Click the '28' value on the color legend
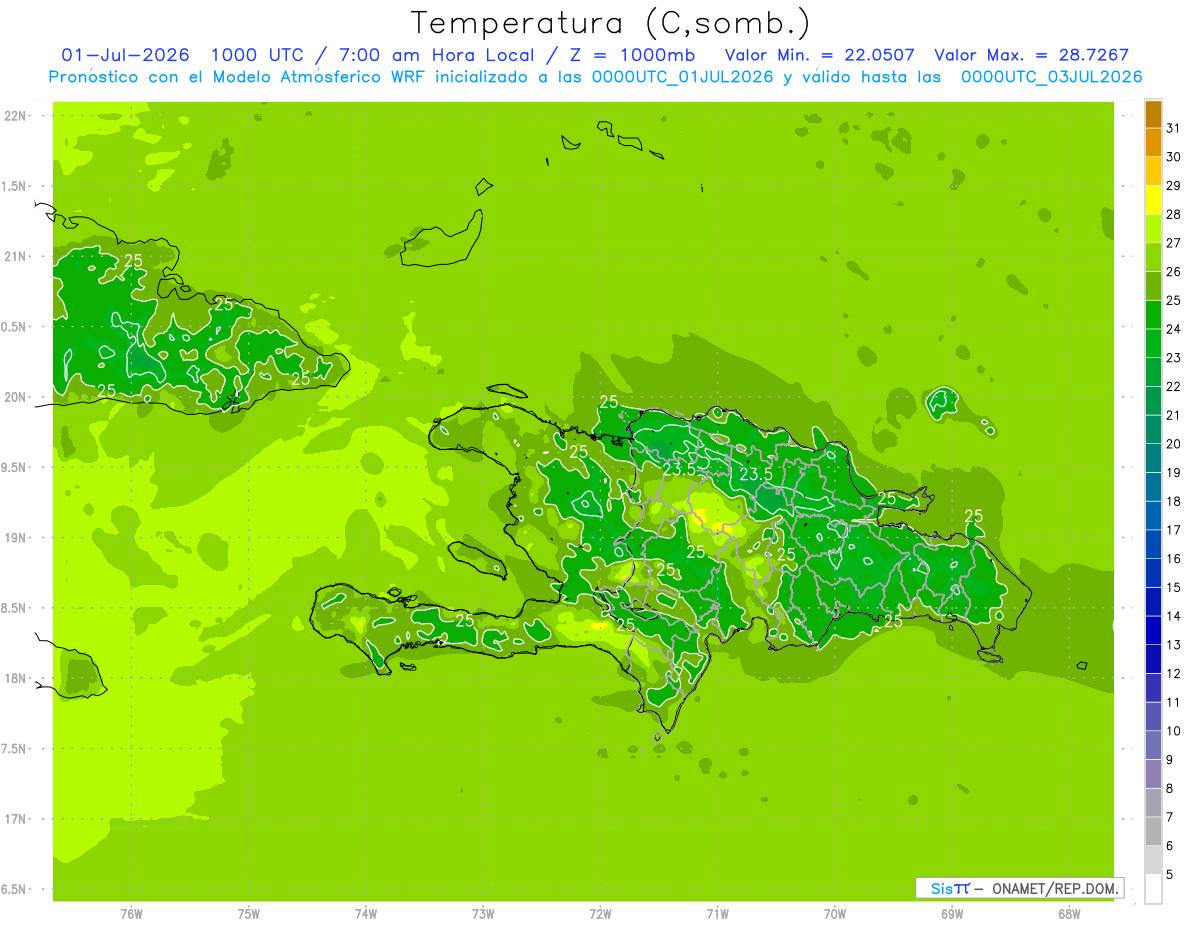1200x927 pixels. pos(1174,214)
